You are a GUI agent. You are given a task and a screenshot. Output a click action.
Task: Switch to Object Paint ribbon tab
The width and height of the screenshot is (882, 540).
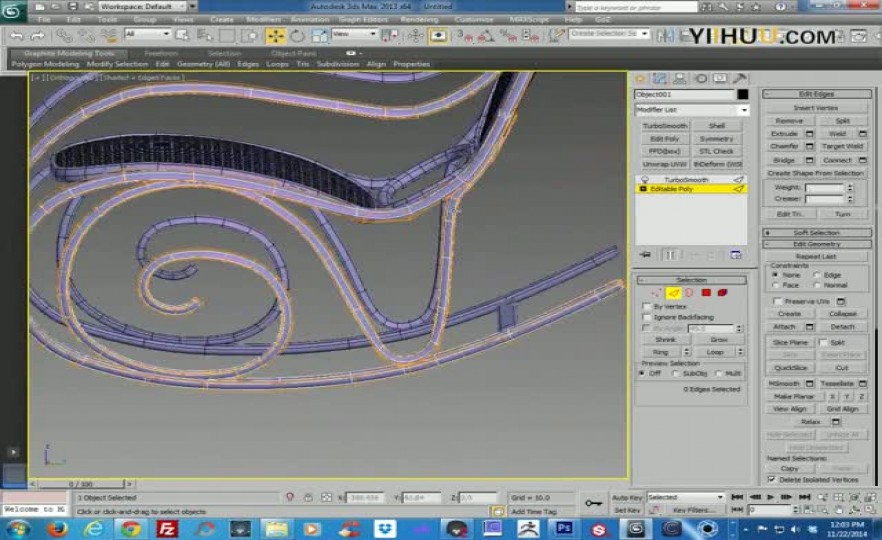293,53
